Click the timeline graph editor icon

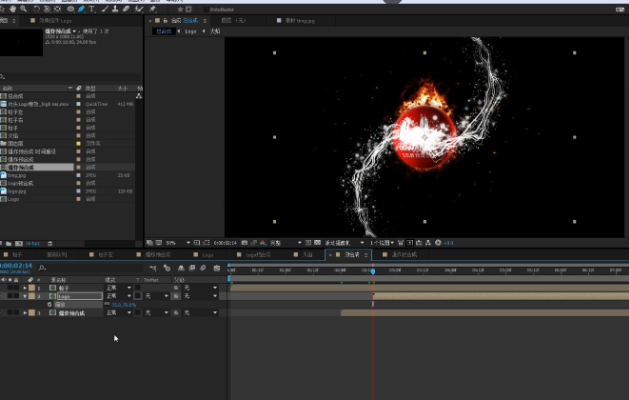click(x=216, y=267)
